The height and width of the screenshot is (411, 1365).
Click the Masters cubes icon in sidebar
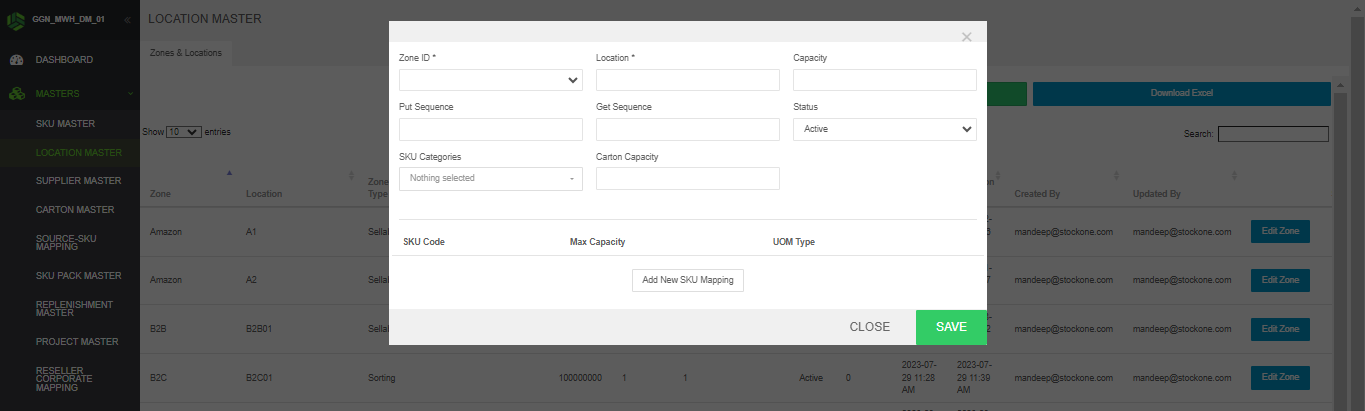pyautogui.click(x=16, y=94)
